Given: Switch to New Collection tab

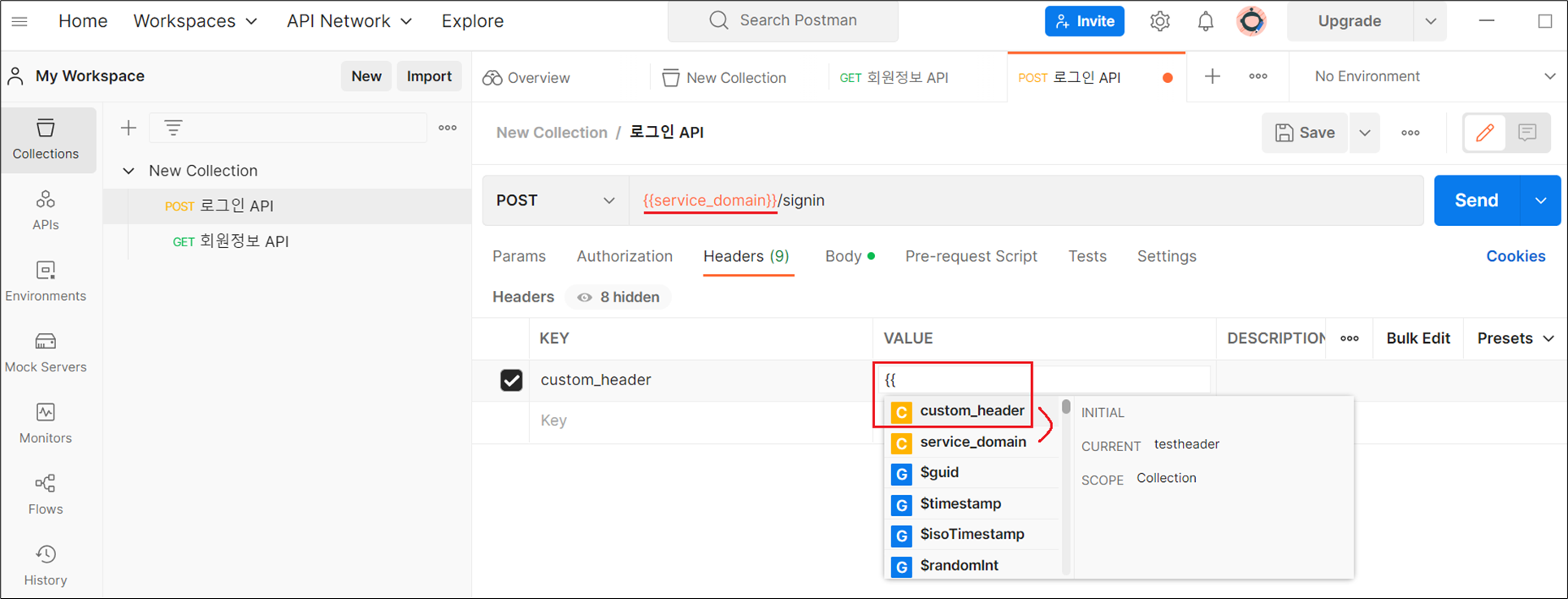Looking at the screenshot, I should pyautogui.click(x=725, y=77).
